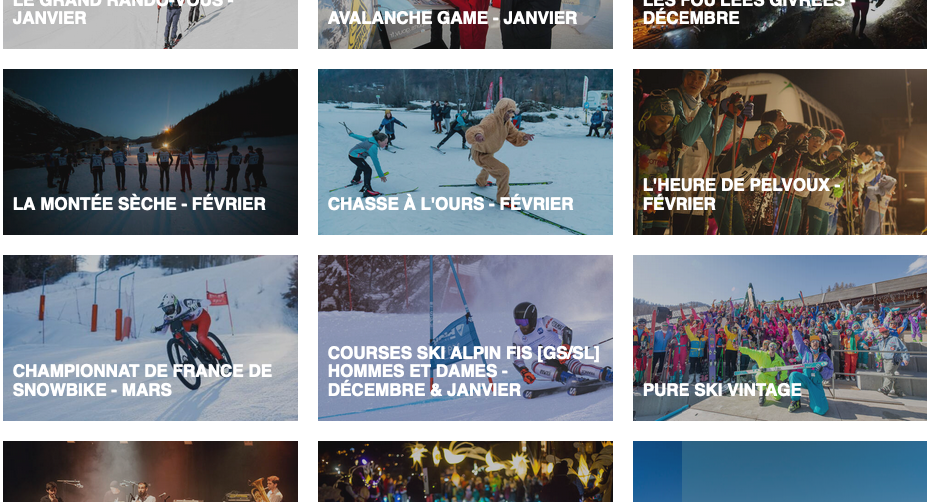Open the Chasse à l'Ours - Février card
932x502 pixels.
[x=465, y=152]
